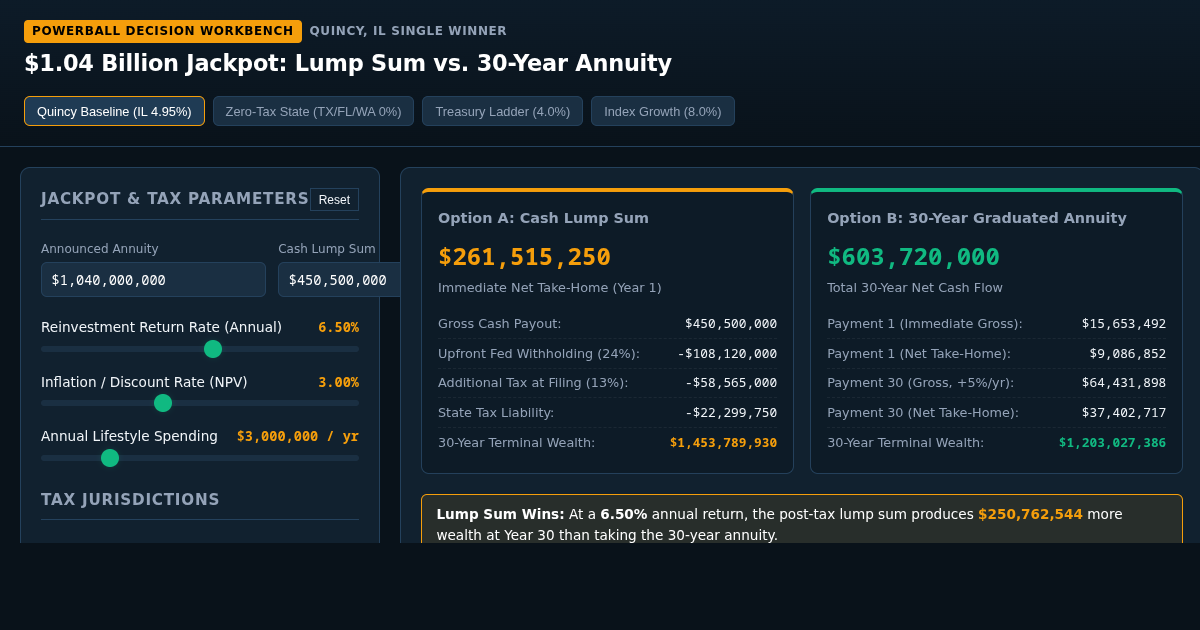Click the 3.00% inflation rate value
Viewport: 1200px width, 630px height.
tap(338, 382)
